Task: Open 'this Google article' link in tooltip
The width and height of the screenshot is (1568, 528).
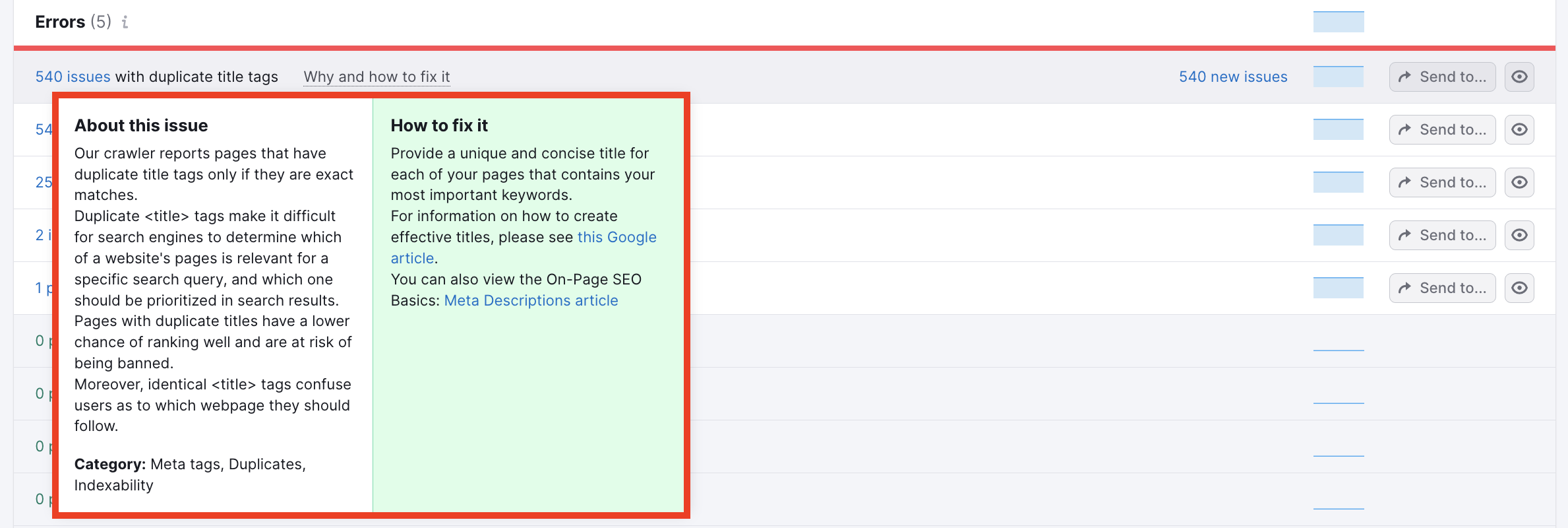Action: coord(617,237)
